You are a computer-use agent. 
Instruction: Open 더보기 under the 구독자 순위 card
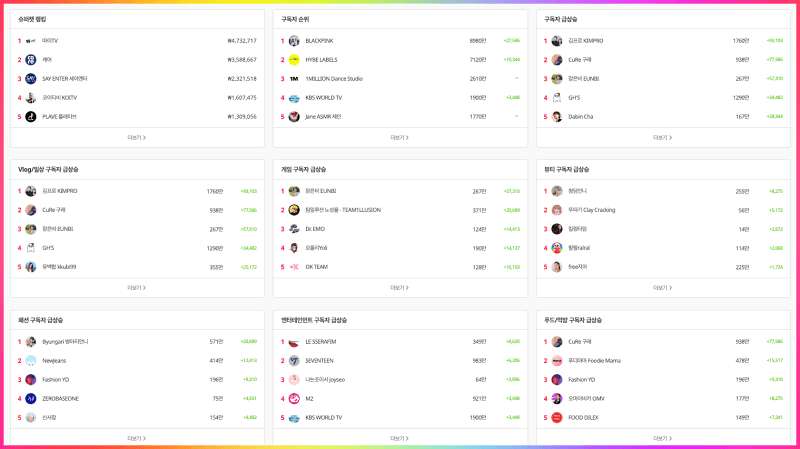pos(399,137)
